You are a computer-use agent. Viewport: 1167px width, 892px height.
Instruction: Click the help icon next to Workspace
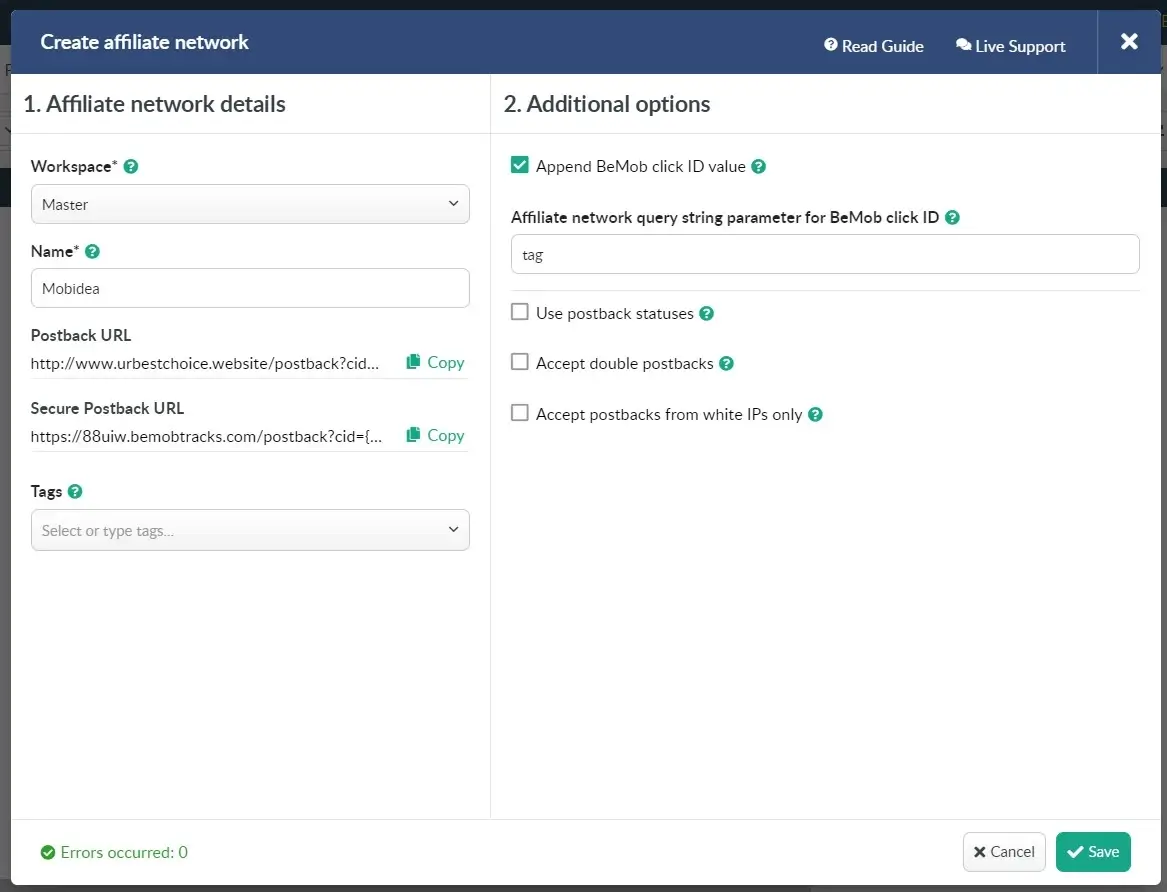pos(131,167)
